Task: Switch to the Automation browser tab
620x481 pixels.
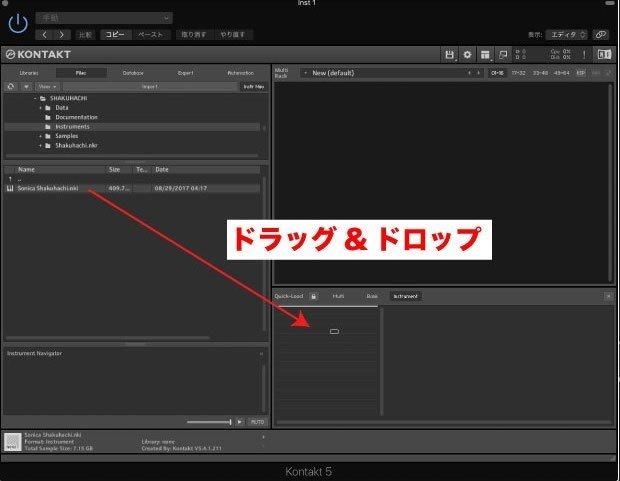Action: [x=240, y=73]
